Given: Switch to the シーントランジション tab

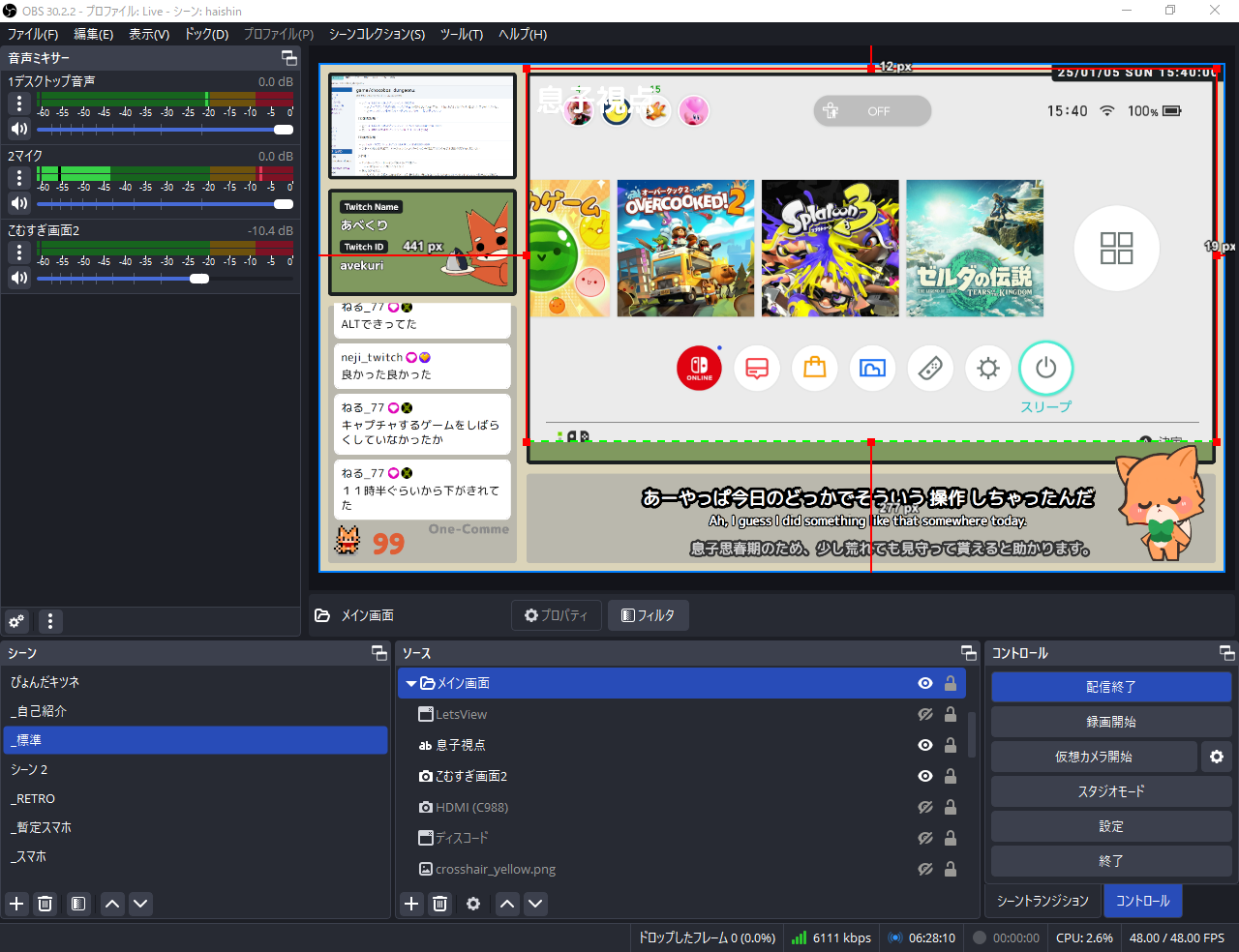Looking at the screenshot, I should pos(1043,901).
